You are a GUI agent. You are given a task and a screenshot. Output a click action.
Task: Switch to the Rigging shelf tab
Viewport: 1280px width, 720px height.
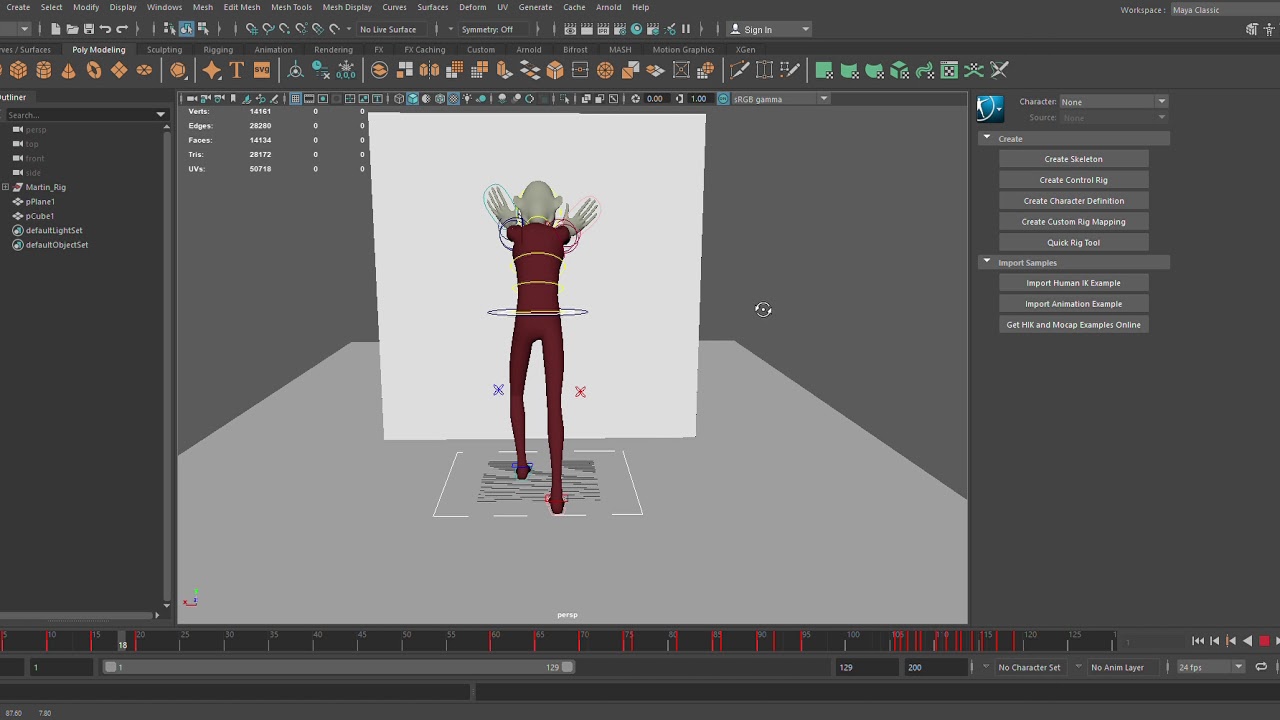[x=218, y=49]
